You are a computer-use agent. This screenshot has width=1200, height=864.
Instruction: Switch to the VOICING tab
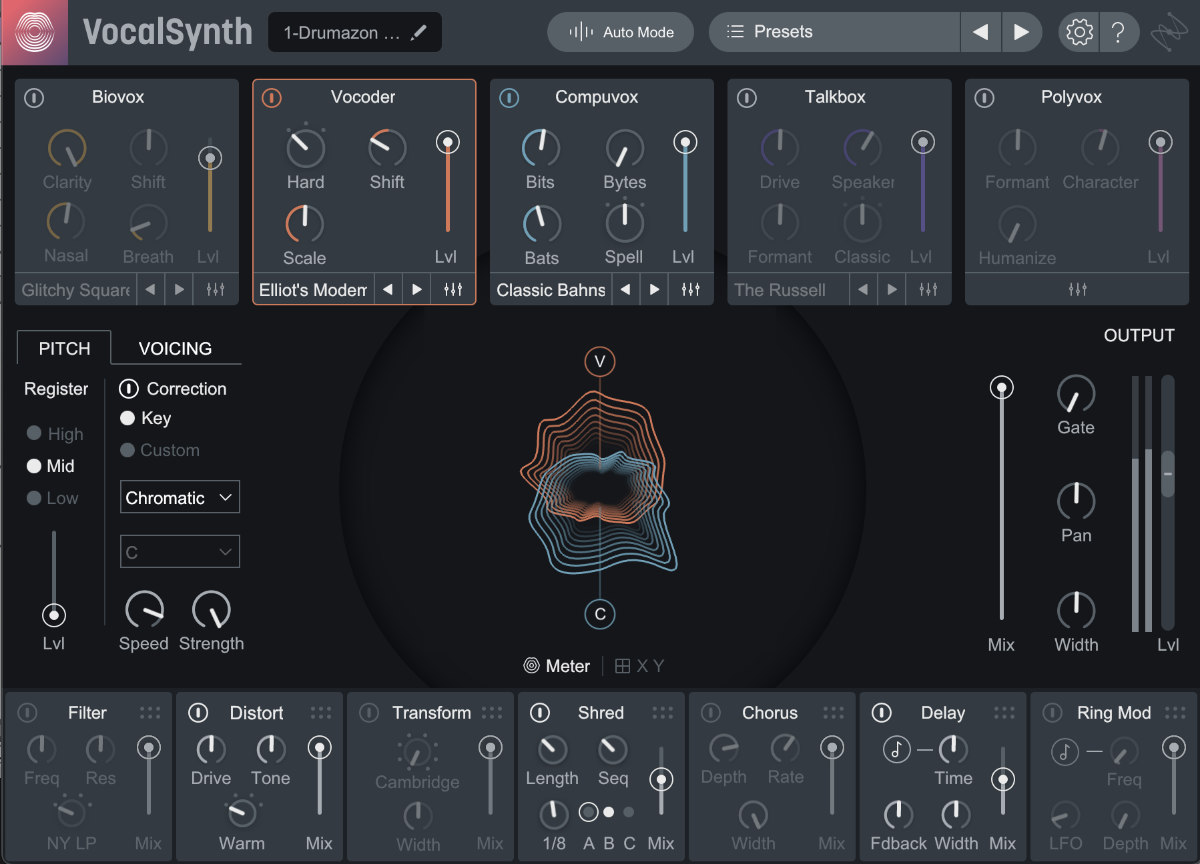[175, 348]
